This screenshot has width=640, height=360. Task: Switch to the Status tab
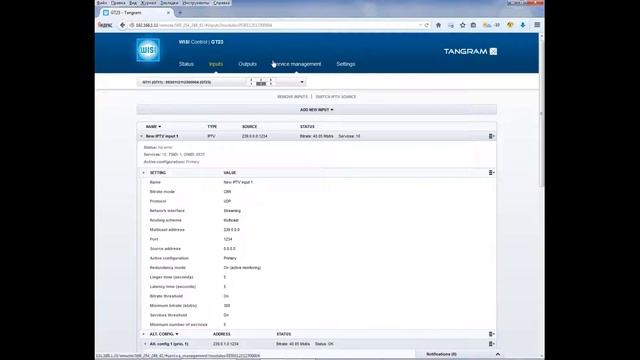pyautogui.click(x=186, y=64)
